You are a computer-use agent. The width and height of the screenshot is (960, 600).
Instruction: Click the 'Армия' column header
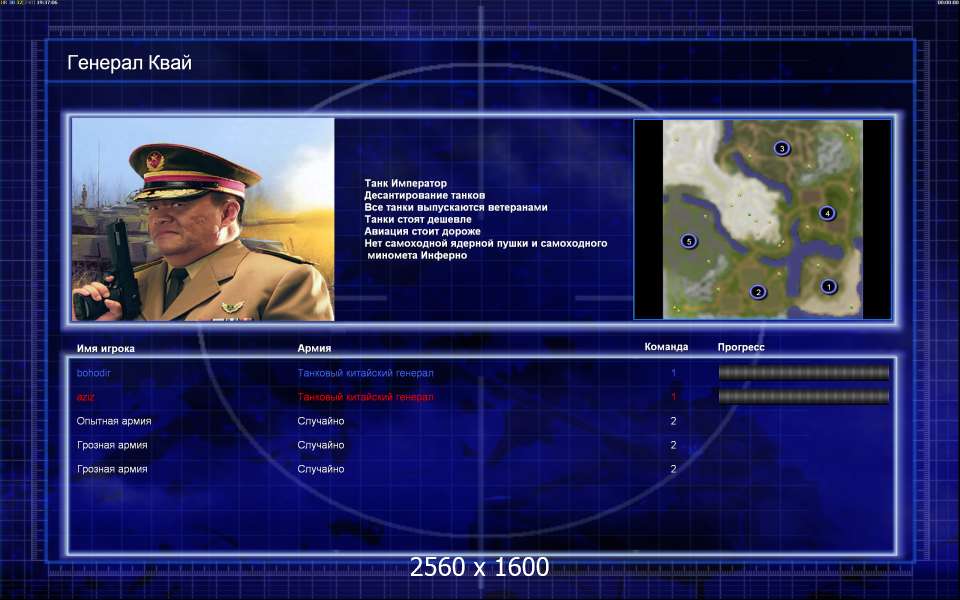point(314,348)
